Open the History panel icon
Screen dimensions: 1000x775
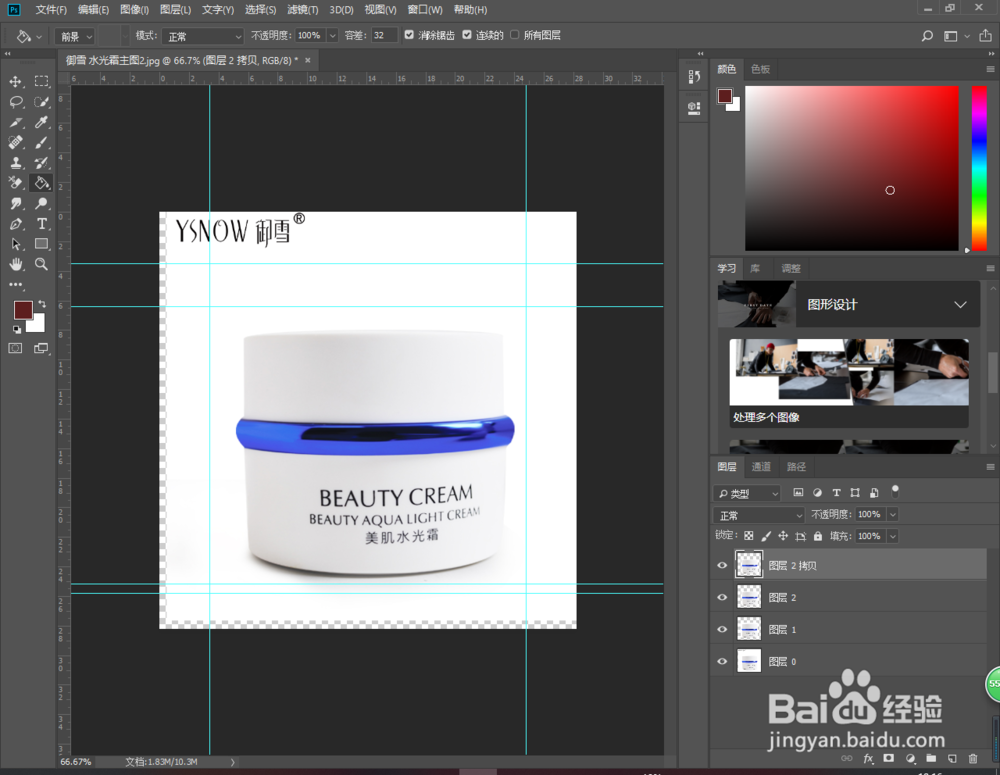(695, 77)
